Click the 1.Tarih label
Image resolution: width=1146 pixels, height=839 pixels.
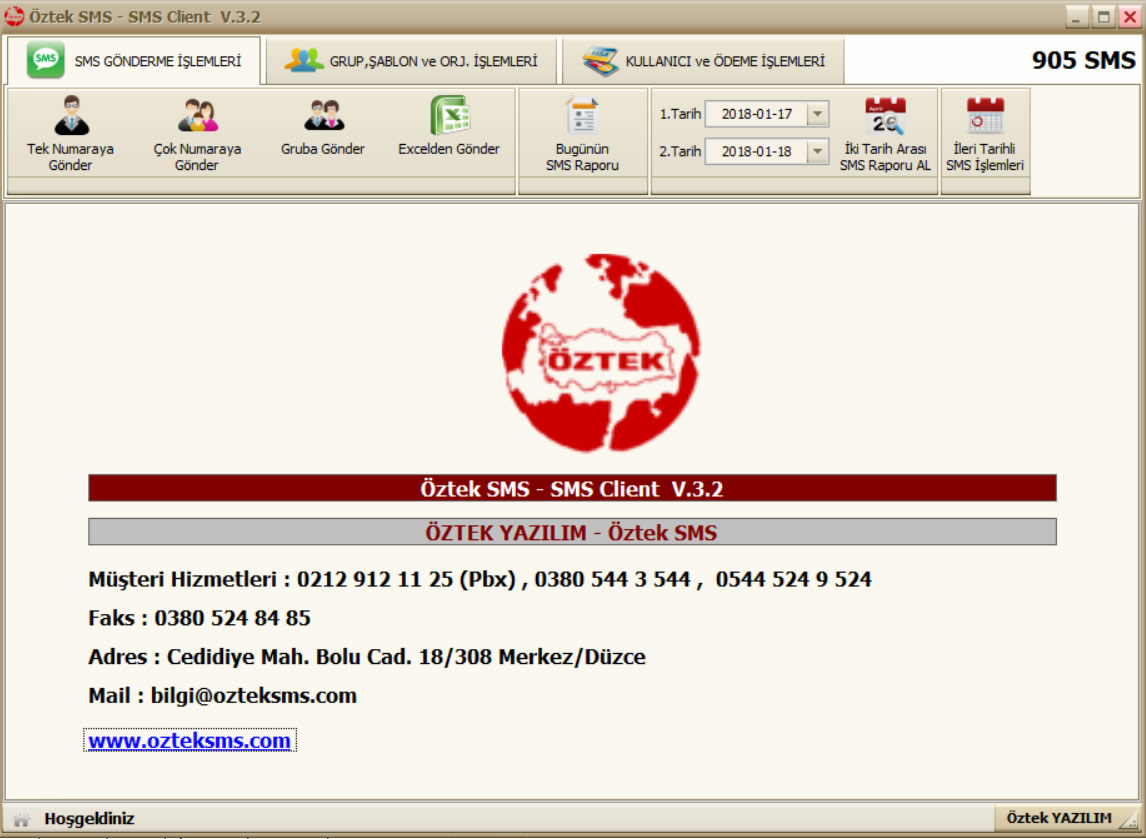coord(680,114)
